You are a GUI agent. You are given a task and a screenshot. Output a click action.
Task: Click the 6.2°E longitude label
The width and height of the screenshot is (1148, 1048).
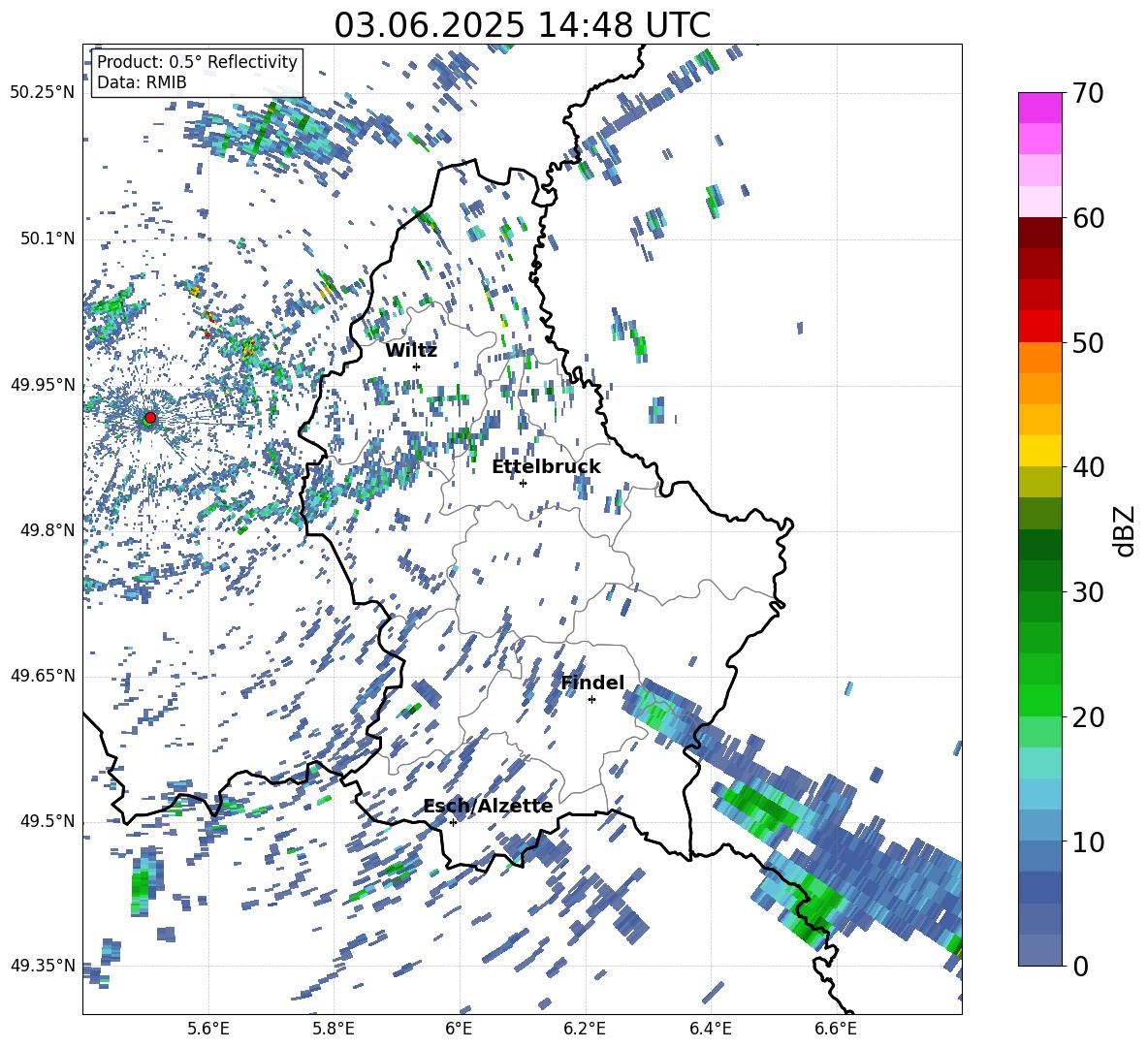point(585,1030)
